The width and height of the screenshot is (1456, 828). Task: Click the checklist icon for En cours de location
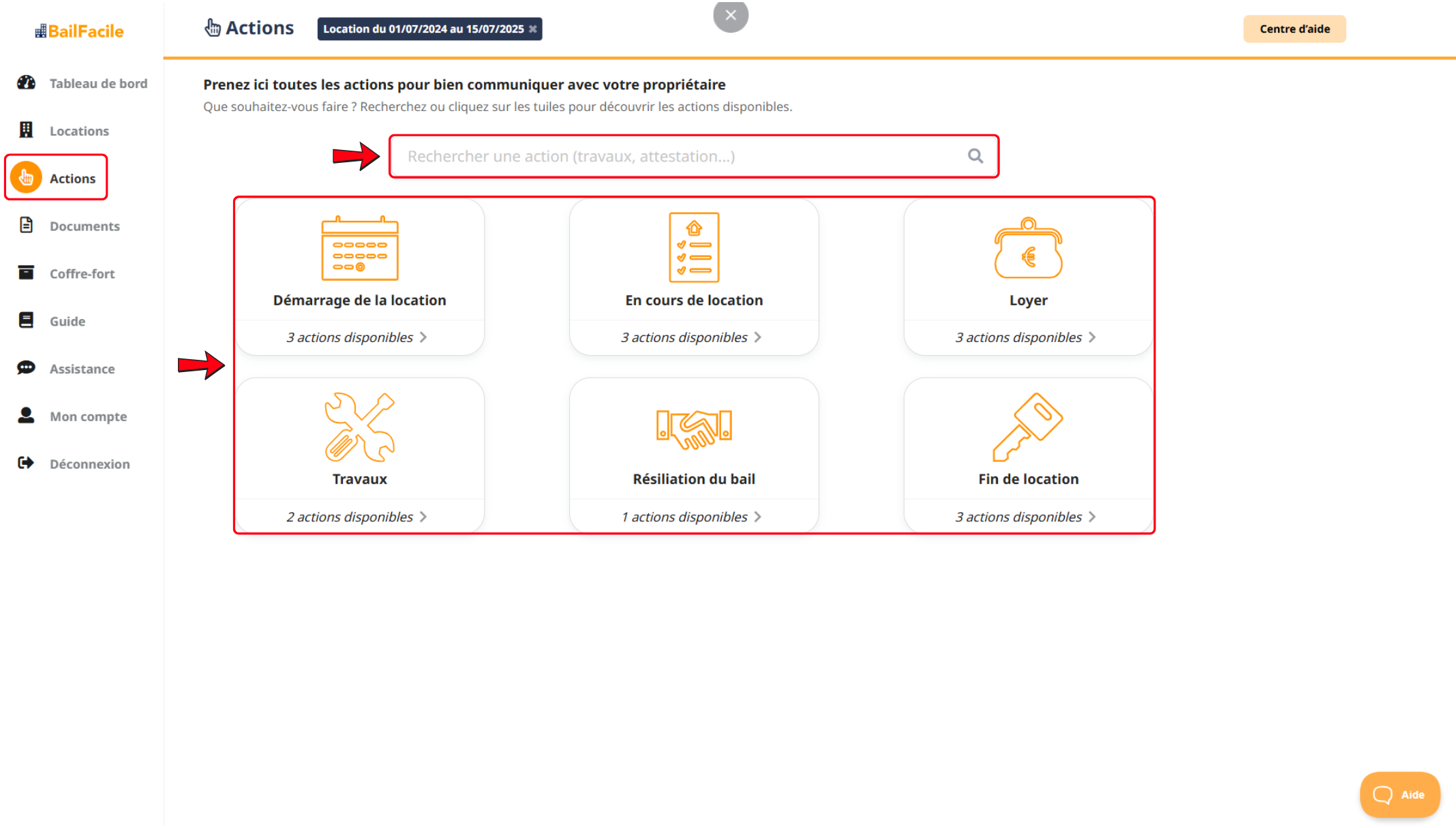(694, 247)
